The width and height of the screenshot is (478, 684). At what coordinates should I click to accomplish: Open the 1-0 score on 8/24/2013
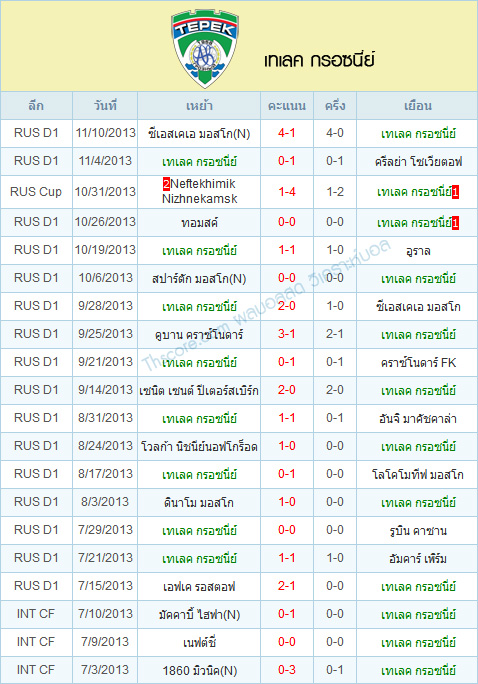click(287, 446)
